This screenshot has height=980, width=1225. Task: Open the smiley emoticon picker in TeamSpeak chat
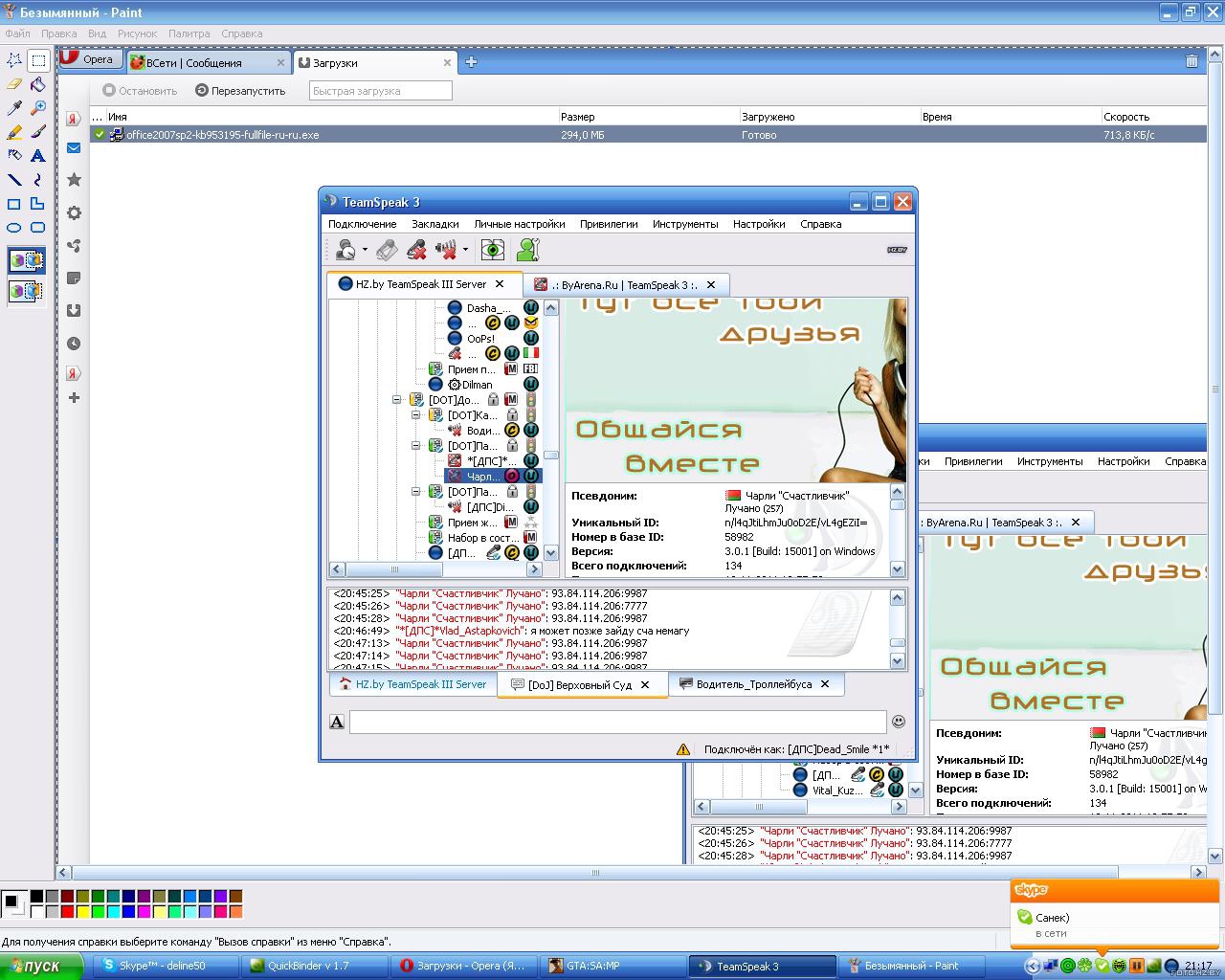coord(899,722)
